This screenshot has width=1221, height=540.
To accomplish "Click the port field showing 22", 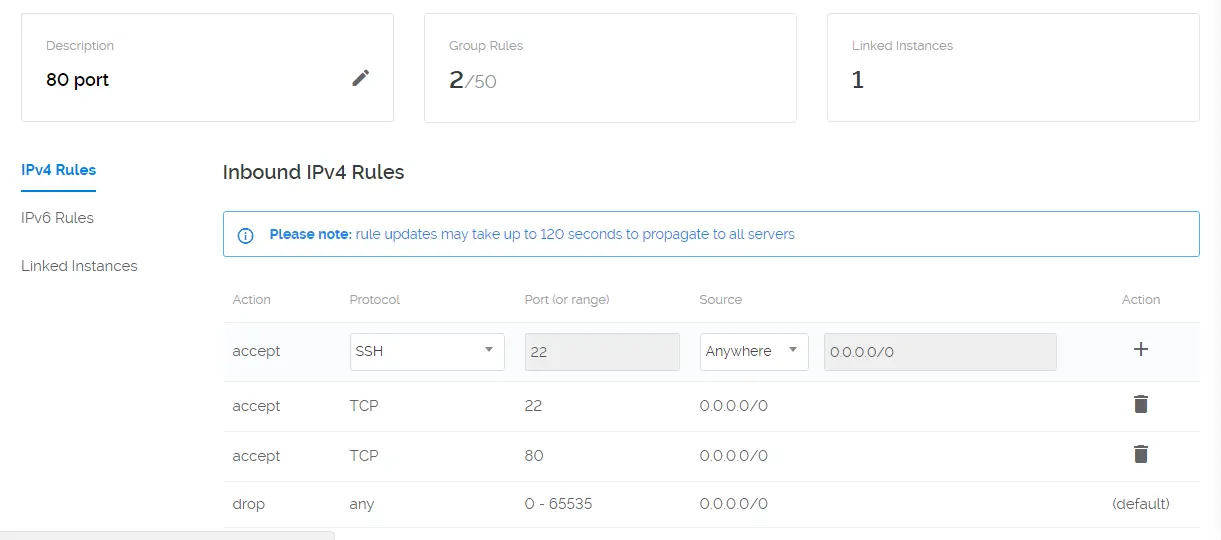I will (602, 352).
